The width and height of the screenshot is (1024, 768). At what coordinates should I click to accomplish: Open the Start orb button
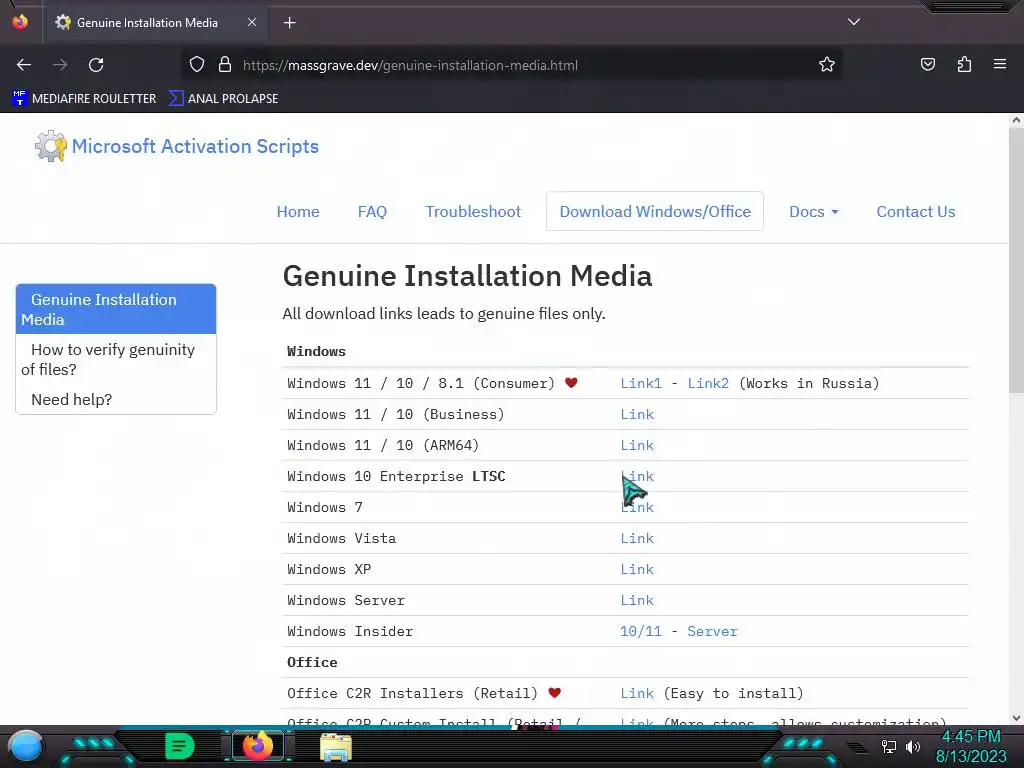coord(25,746)
